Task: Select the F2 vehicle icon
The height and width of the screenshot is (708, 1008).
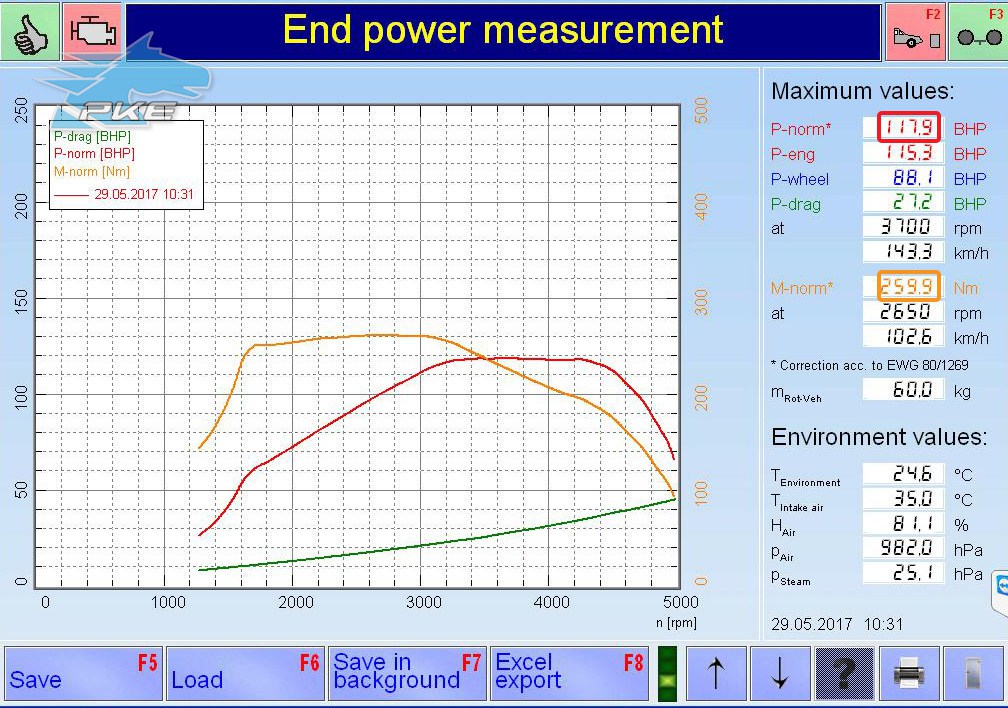Action: coord(916,32)
